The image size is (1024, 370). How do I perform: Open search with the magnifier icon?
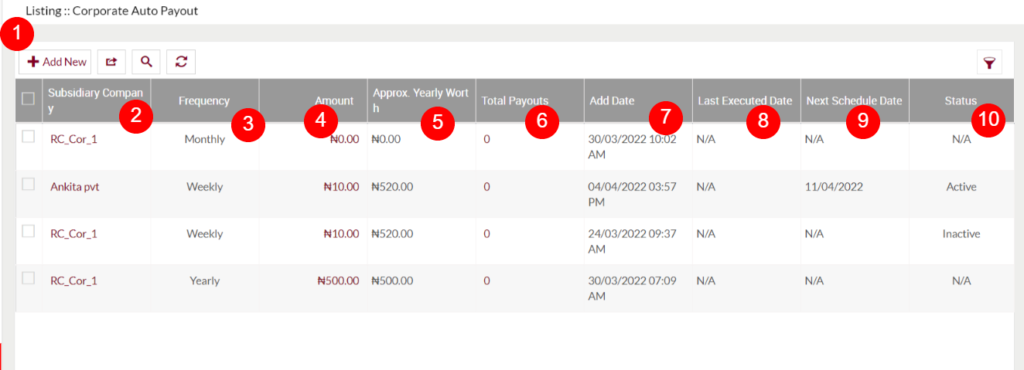(146, 62)
